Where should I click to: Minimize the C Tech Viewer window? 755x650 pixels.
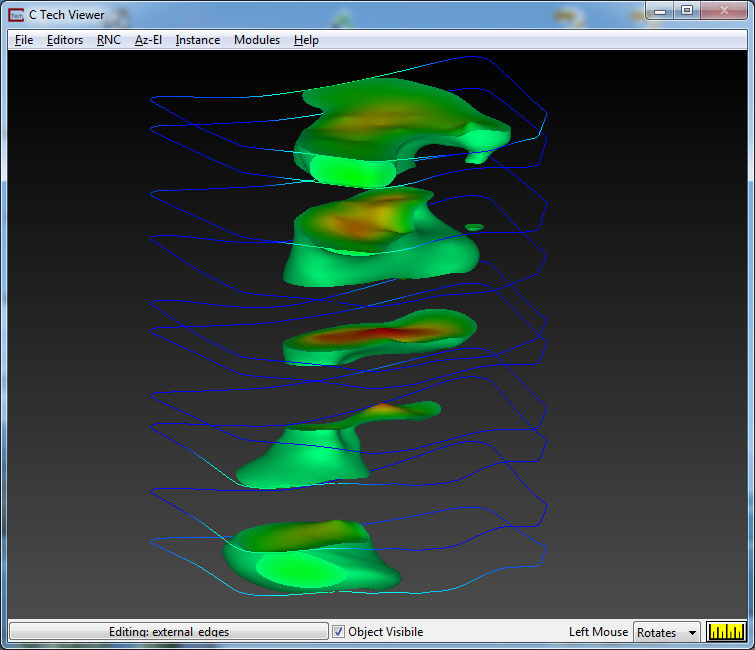coord(660,11)
